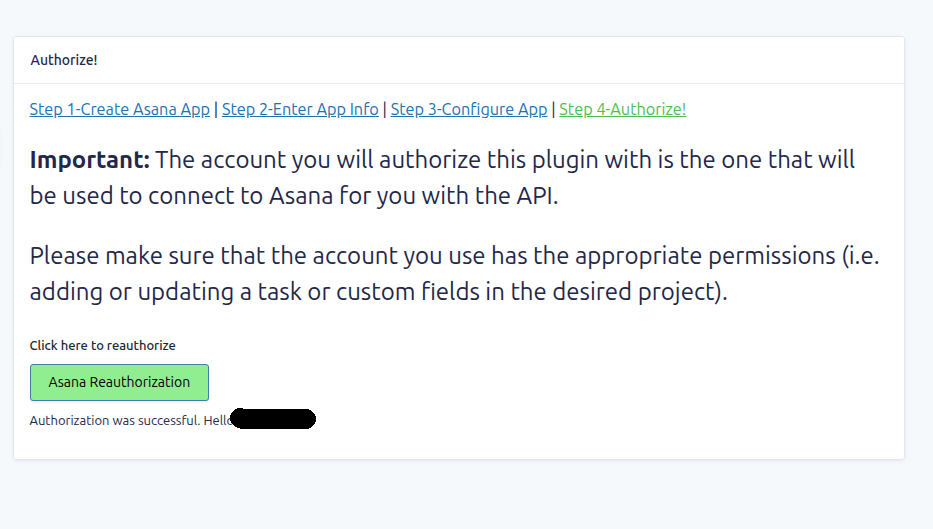Image resolution: width=933 pixels, height=529 pixels.
Task: Click the "Authorize!" panel header title
Action: coord(64,60)
